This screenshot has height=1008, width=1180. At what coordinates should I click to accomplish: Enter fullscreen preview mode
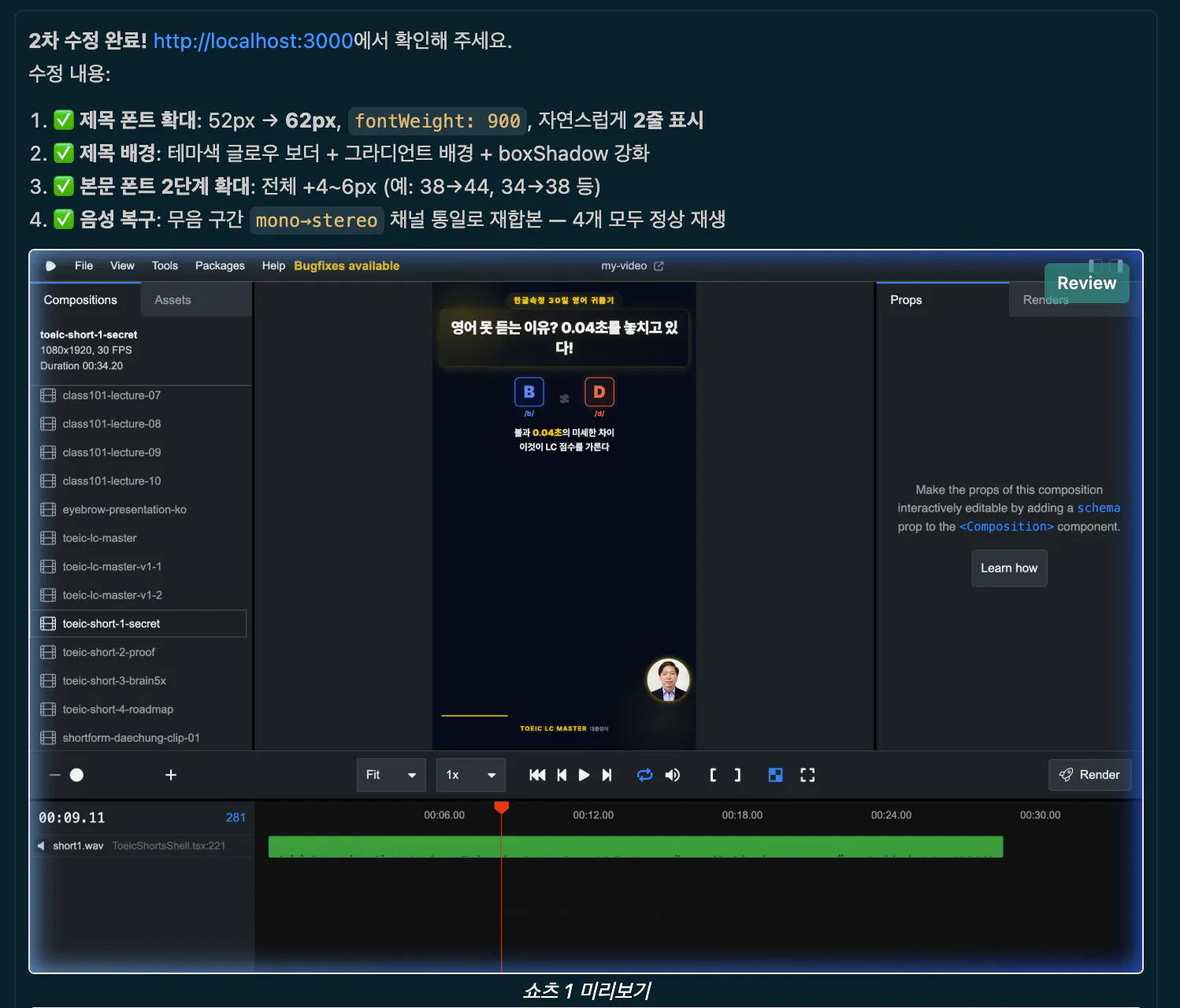tap(807, 775)
